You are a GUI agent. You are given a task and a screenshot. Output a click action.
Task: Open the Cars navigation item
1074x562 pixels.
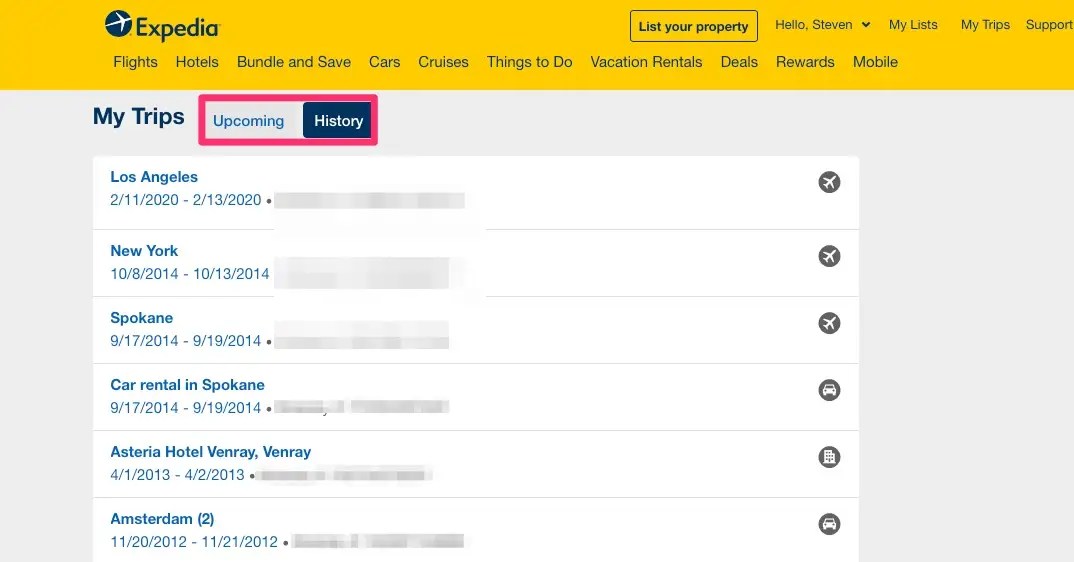pyautogui.click(x=384, y=62)
